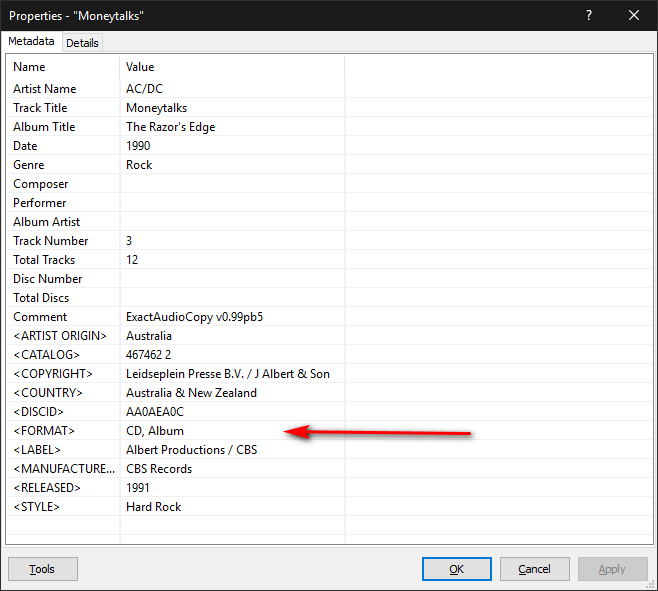
Task: Click the Track Number field label
Action: pos(50,241)
